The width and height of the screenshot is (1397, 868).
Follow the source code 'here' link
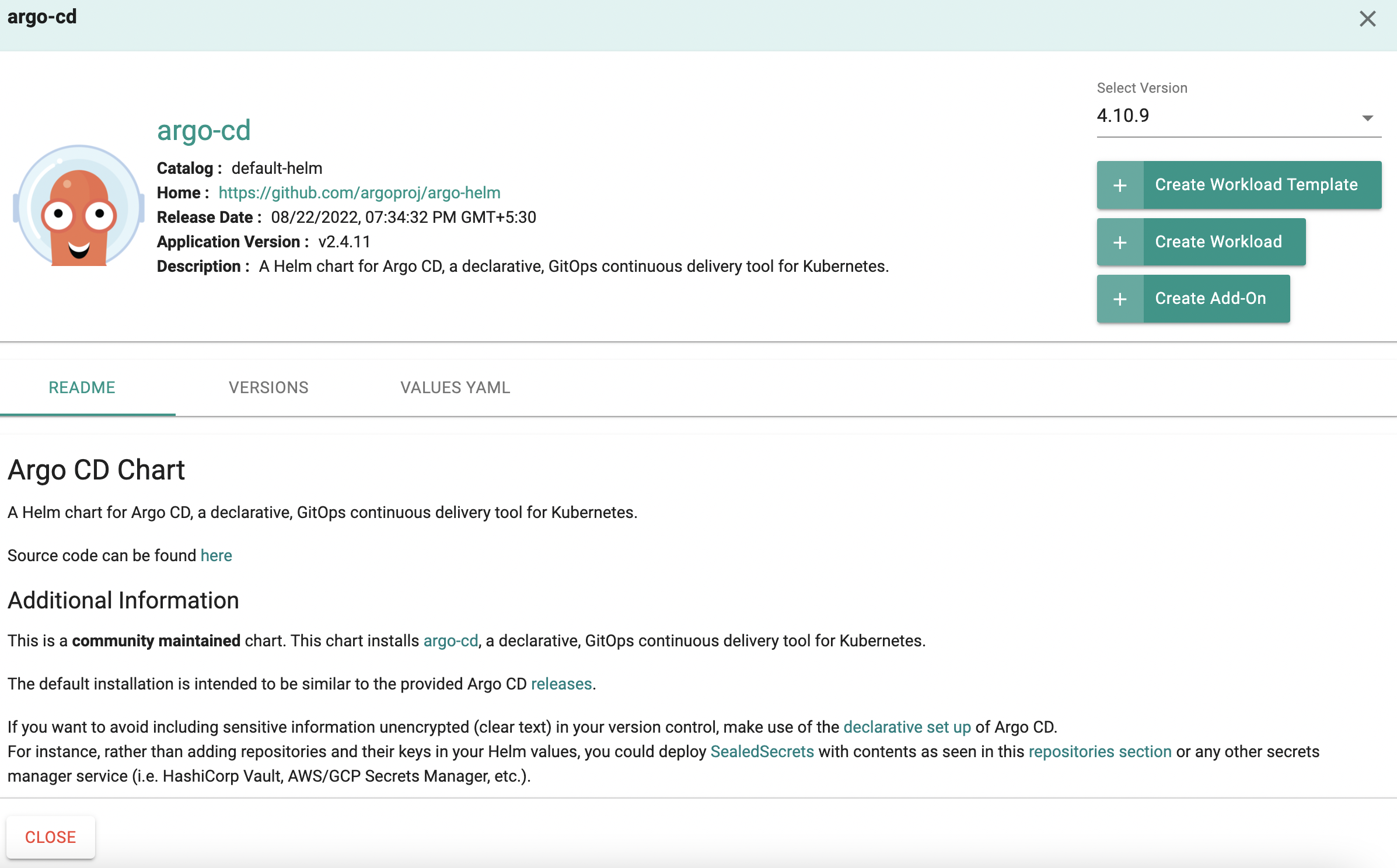[216, 555]
